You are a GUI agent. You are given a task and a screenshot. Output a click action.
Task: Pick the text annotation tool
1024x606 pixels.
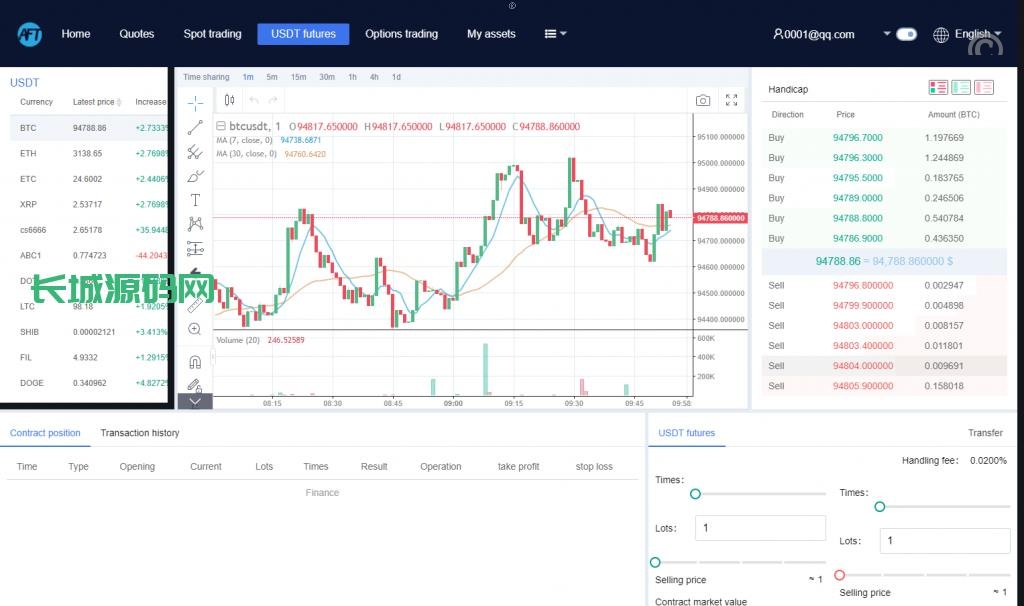tap(195, 200)
